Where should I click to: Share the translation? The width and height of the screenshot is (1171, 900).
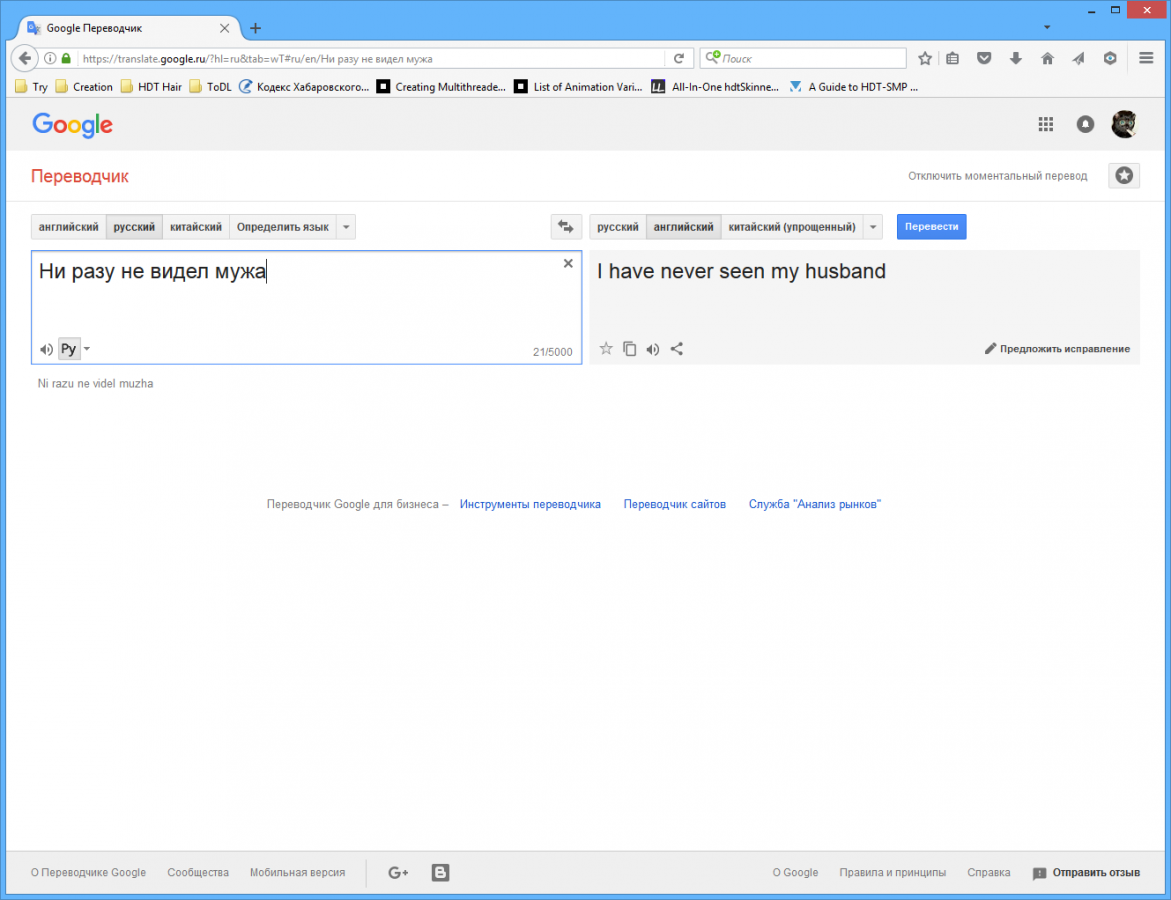coord(677,349)
